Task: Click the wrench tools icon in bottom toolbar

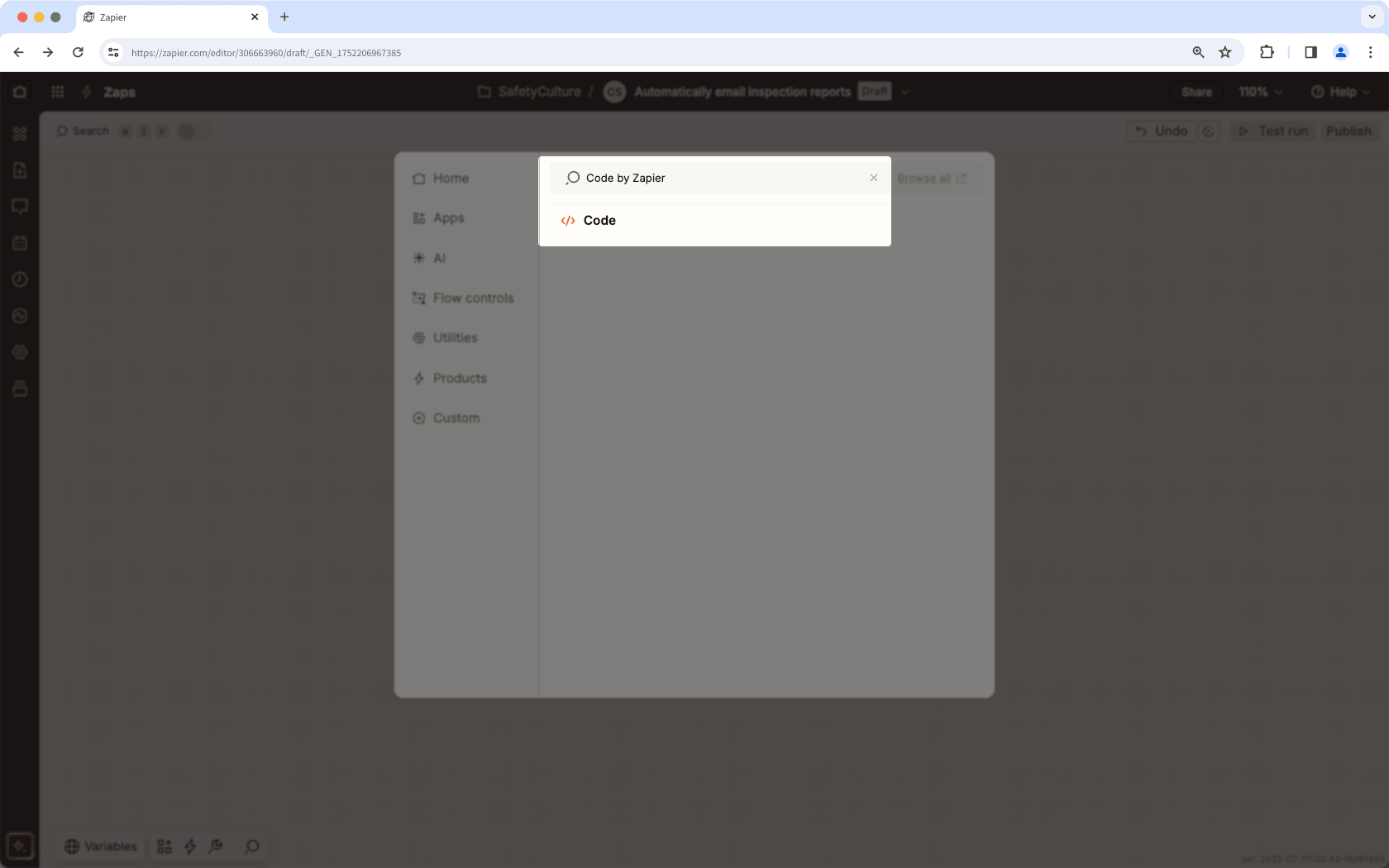Action: pos(216,847)
